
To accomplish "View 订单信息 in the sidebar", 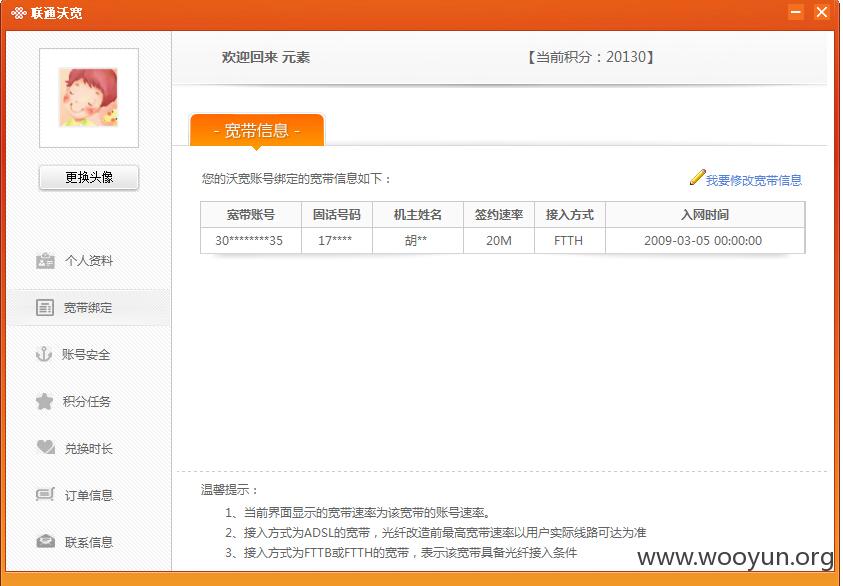I will tap(89, 495).
